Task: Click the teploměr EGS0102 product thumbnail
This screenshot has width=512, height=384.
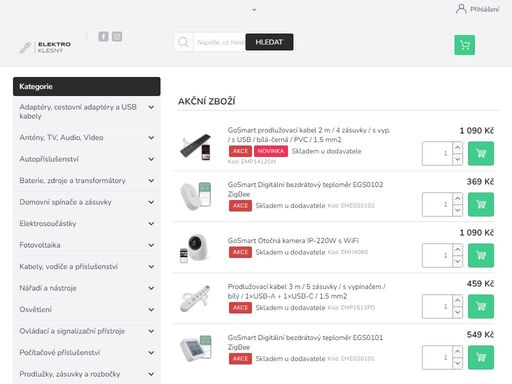Action: (196, 196)
